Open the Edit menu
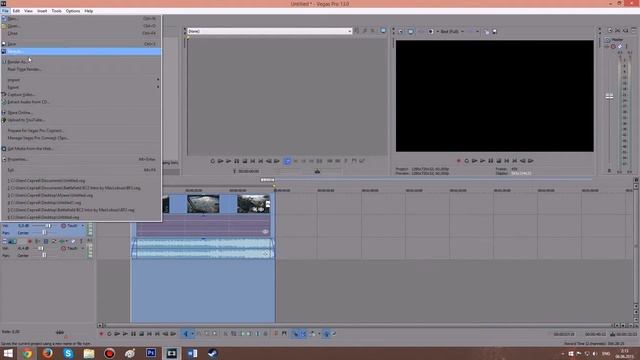Screen dimensions: 640x360 [x=16, y=11]
